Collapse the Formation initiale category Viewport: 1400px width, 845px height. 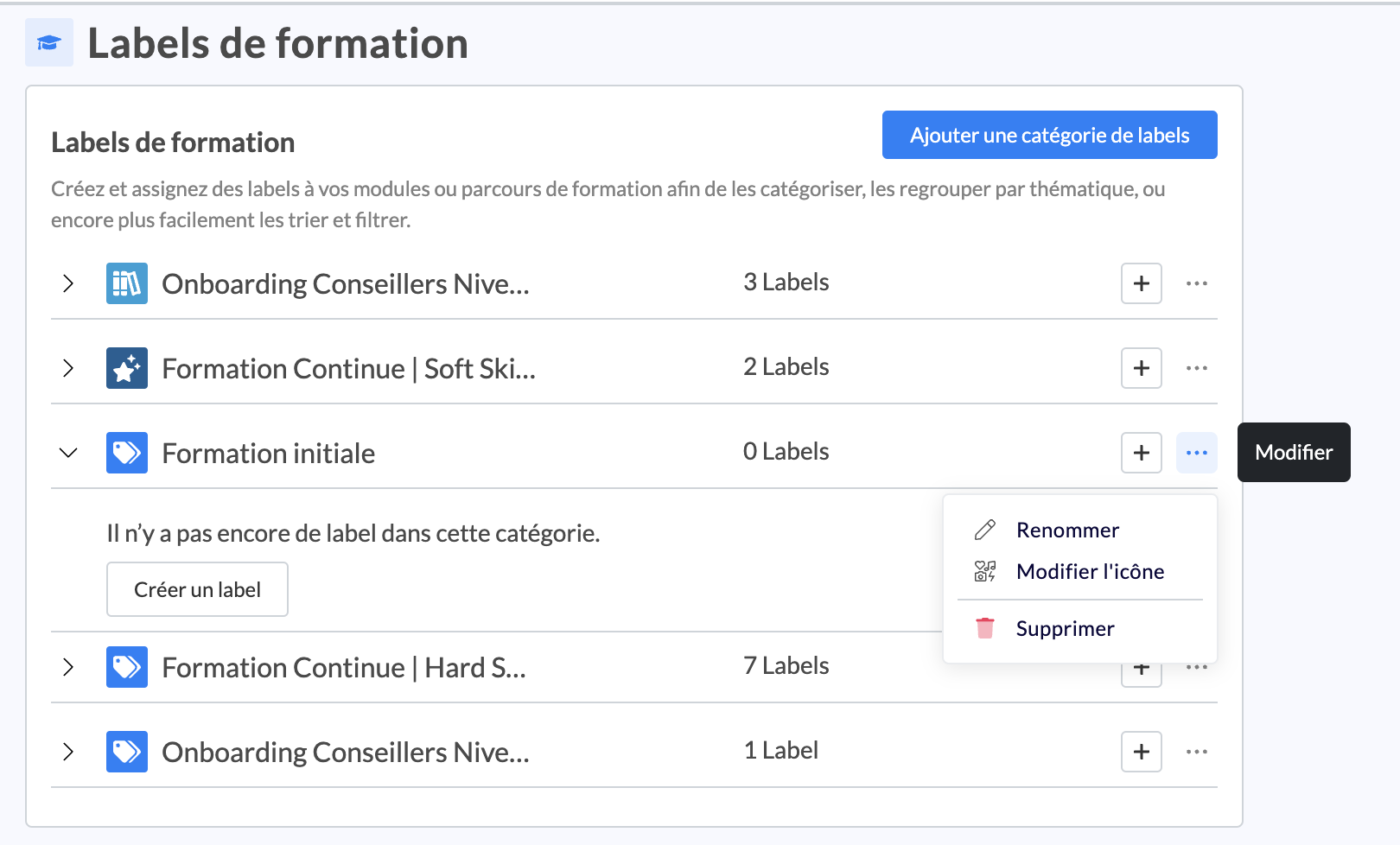[x=68, y=453]
